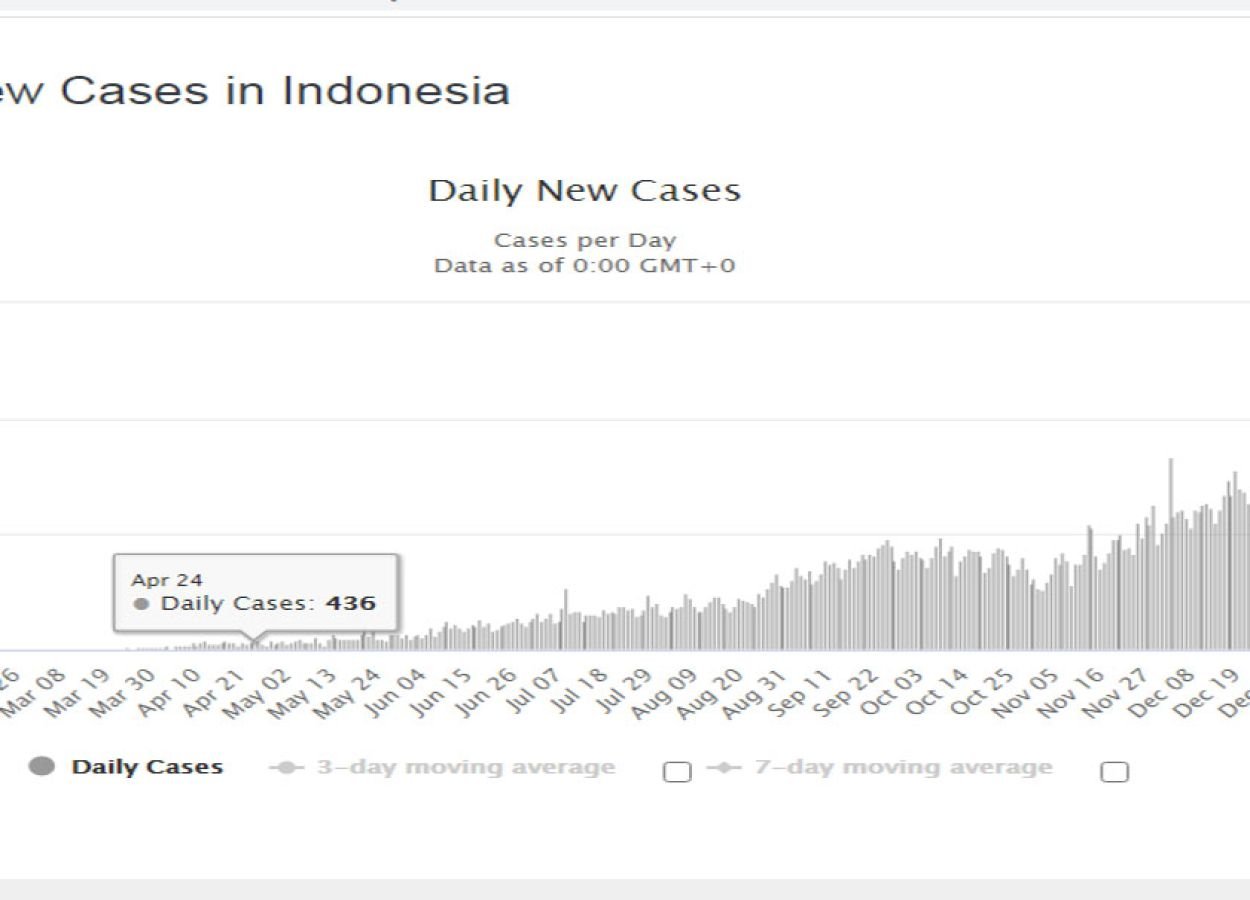Tick the checkbox after 7-day moving average

click(x=1114, y=771)
